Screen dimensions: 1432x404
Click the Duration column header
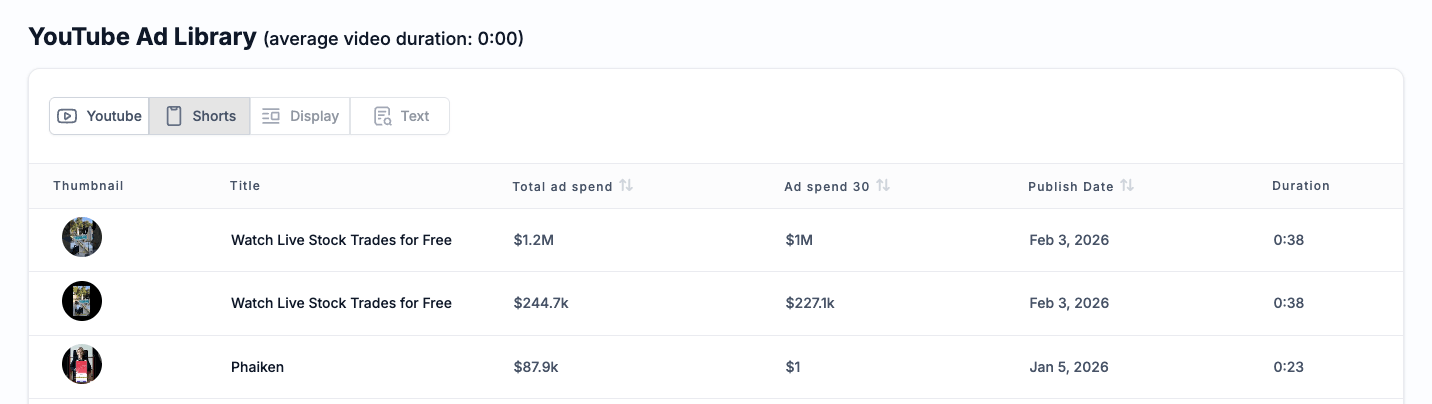click(x=1300, y=186)
